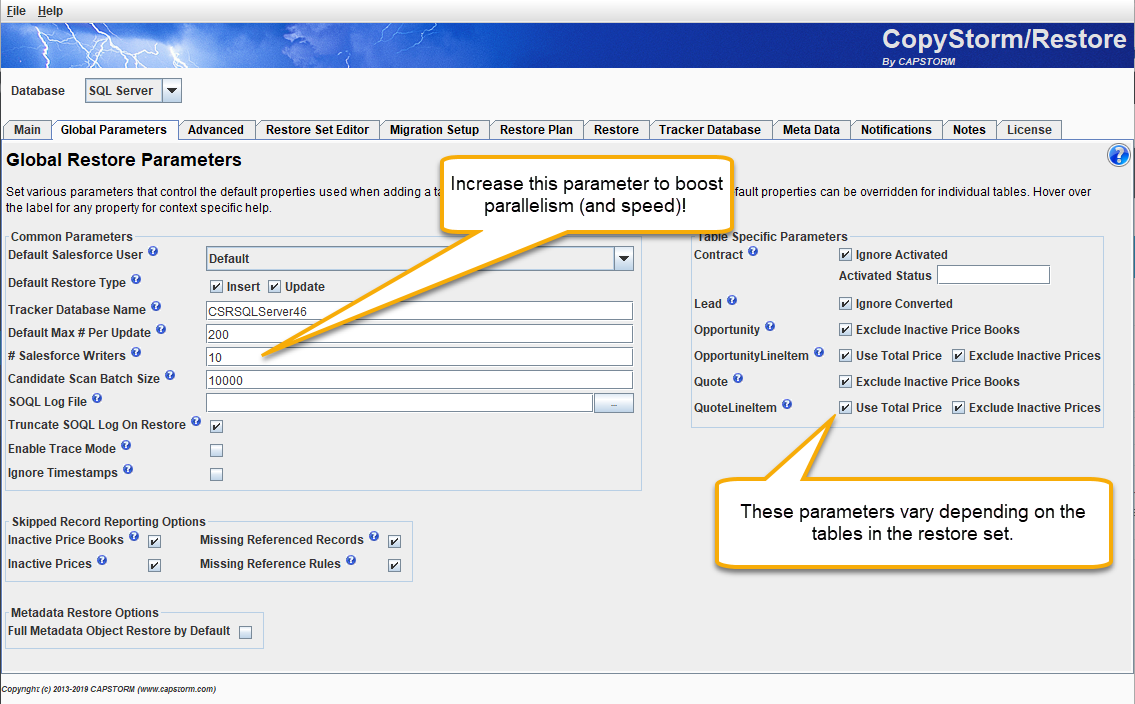1135x704 pixels.
Task: Switch to the Advanced tab
Action: pyautogui.click(x=216, y=130)
